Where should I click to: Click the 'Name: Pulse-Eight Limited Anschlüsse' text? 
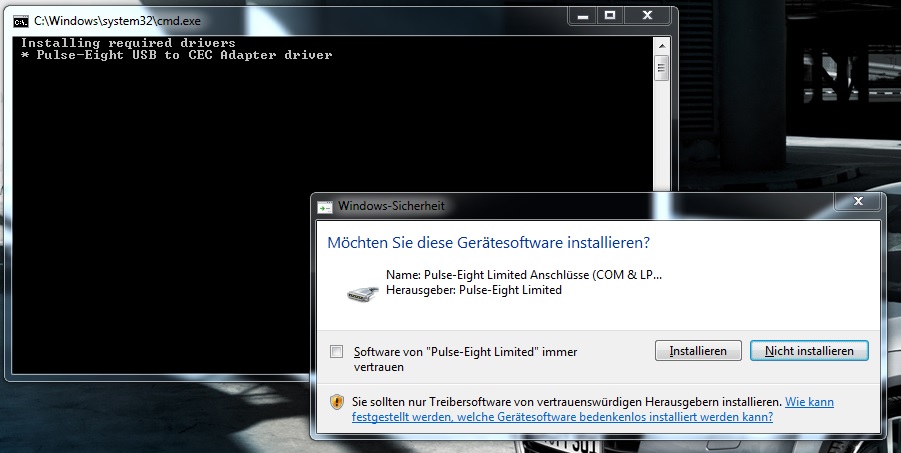tap(524, 275)
